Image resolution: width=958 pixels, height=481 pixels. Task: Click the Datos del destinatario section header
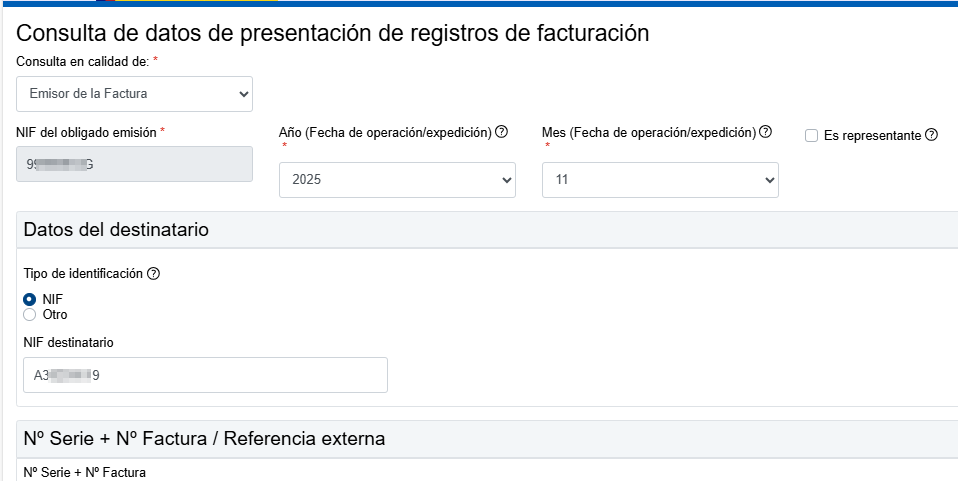point(116,230)
